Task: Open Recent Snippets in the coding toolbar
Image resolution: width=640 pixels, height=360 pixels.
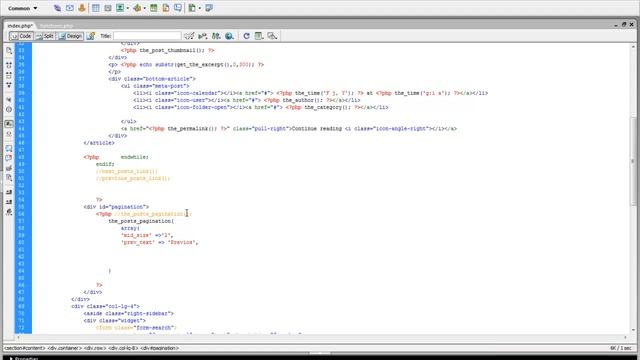Action: point(9,178)
